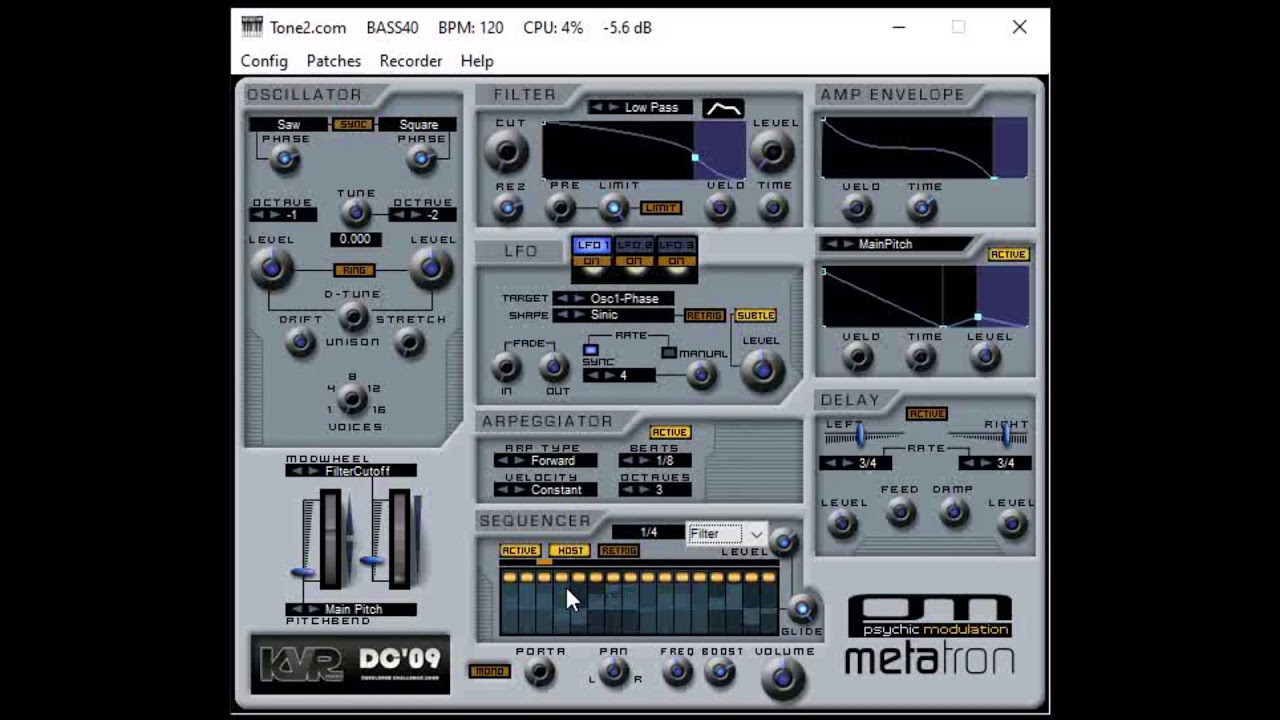
Task: Toggle oscillator Sync button
Action: point(352,124)
